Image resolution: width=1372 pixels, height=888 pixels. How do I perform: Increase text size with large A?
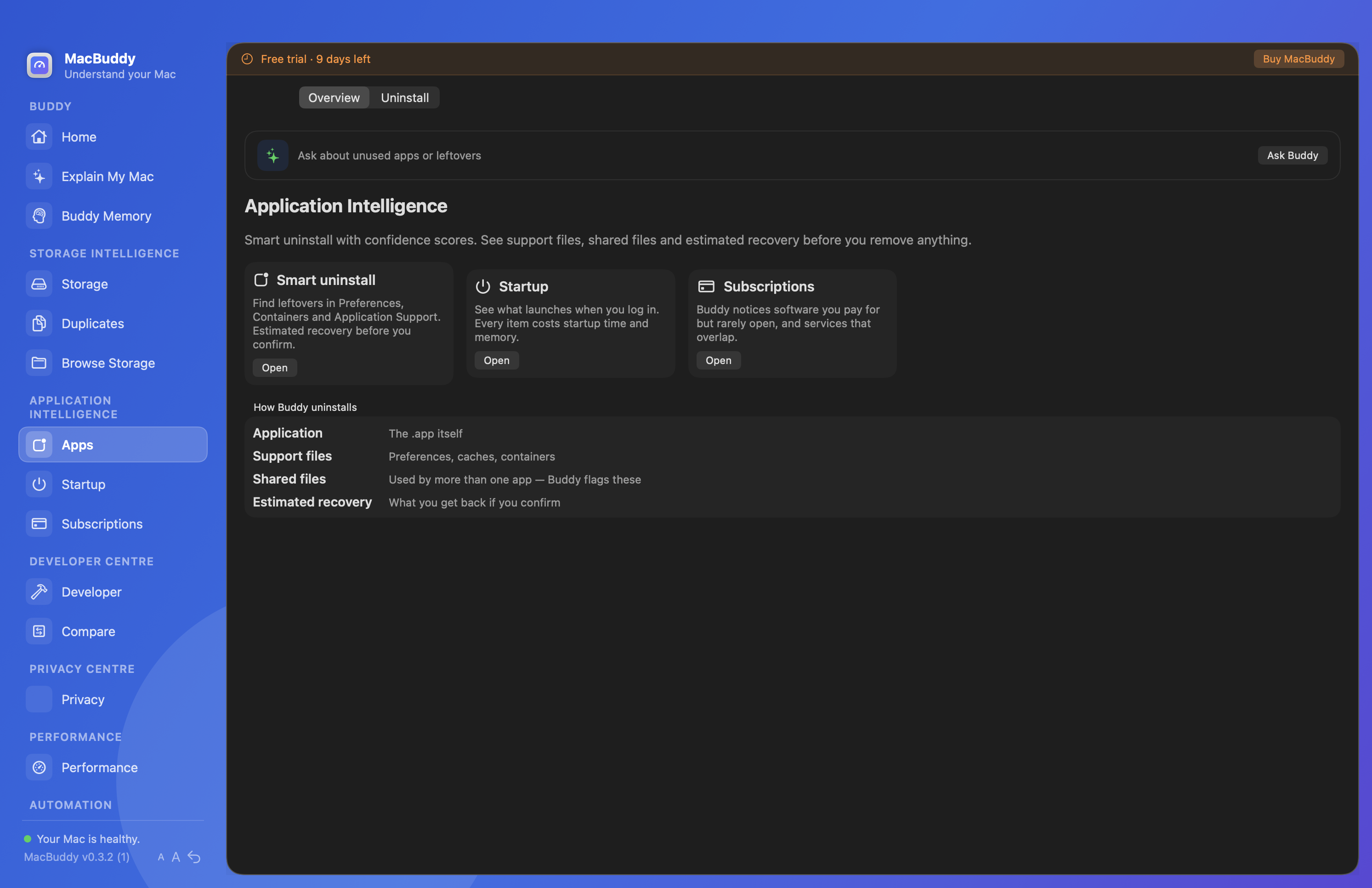(x=176, y=858)
